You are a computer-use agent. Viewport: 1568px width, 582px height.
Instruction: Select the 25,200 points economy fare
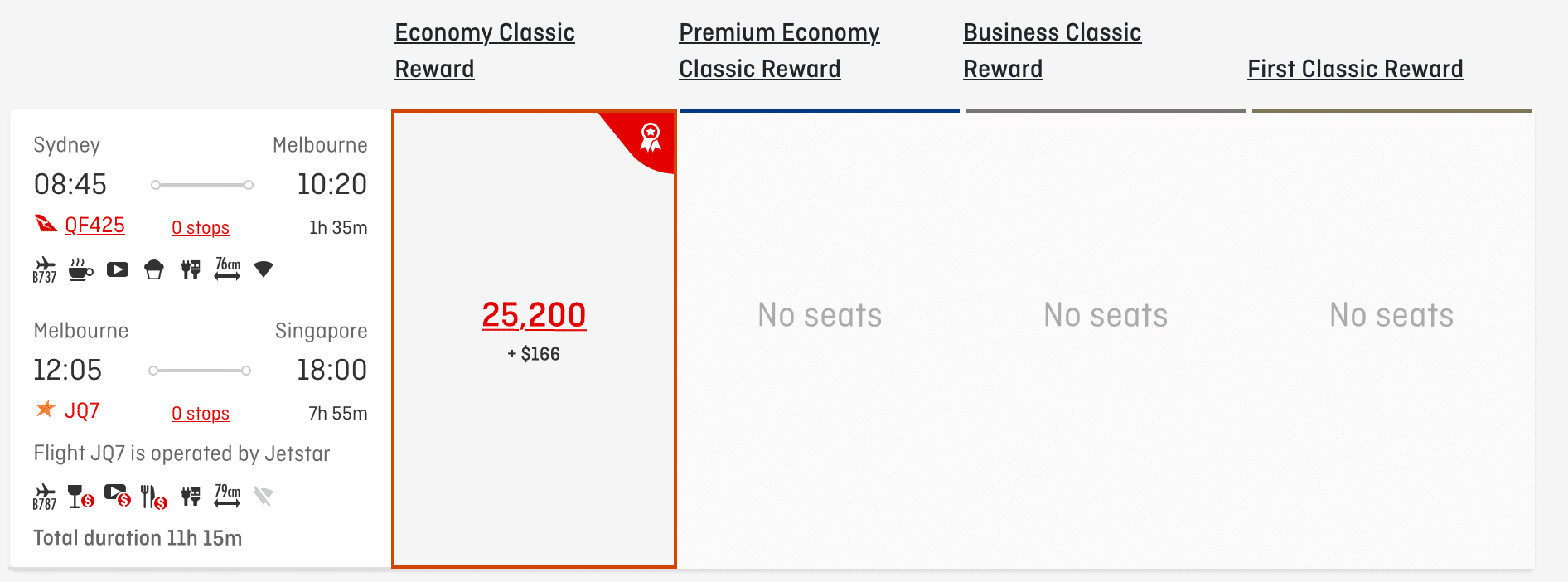point(534,316)
